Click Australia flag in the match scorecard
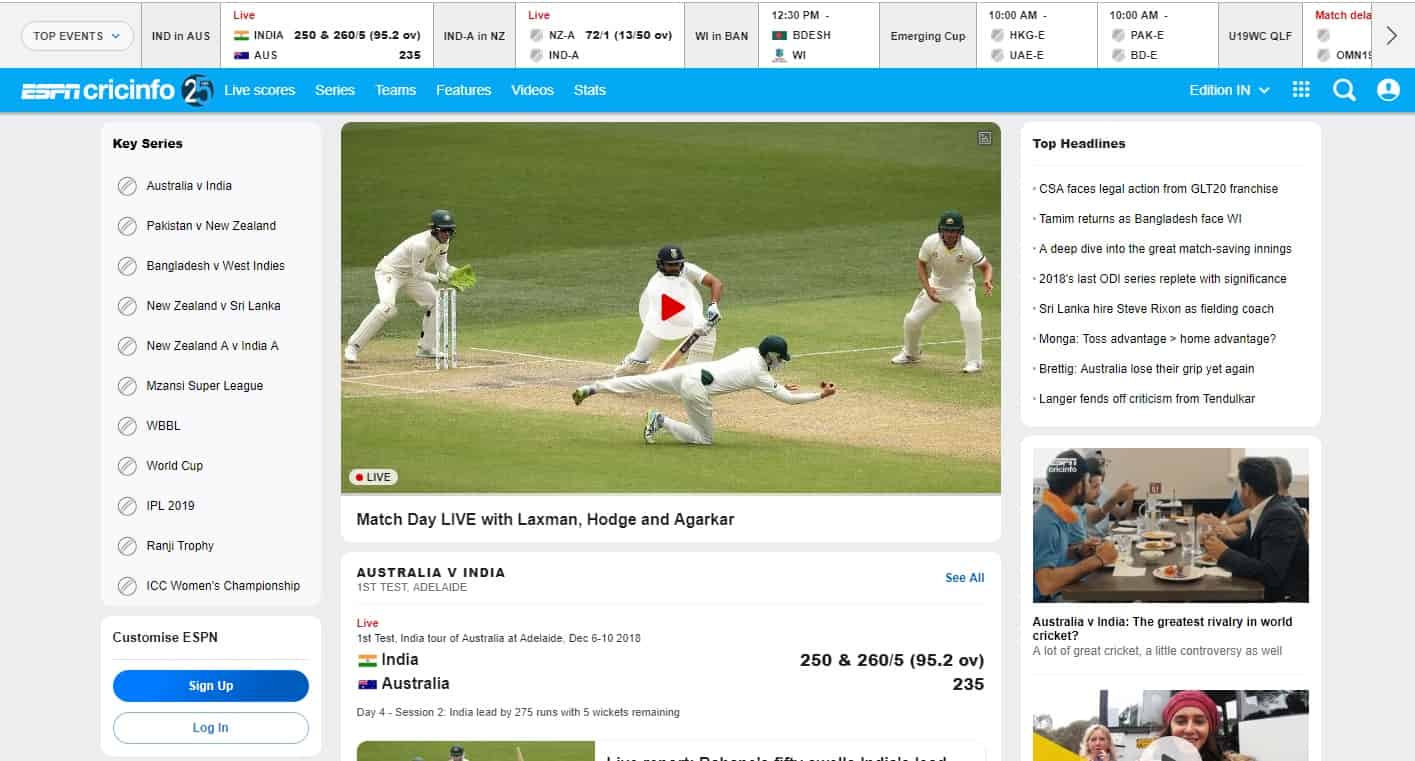1415x761 pixels. [367, 684]
